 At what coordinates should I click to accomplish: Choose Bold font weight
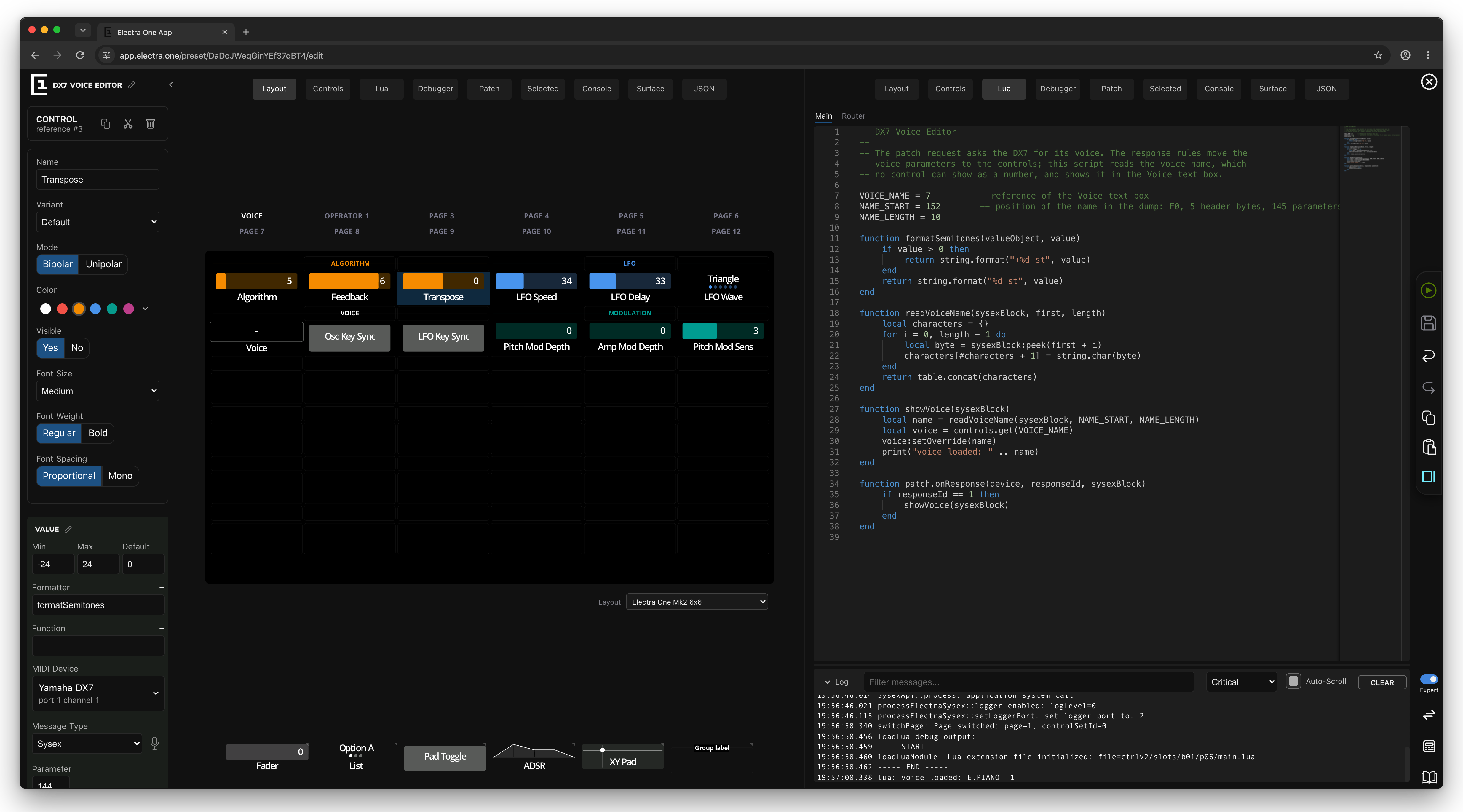98,433
